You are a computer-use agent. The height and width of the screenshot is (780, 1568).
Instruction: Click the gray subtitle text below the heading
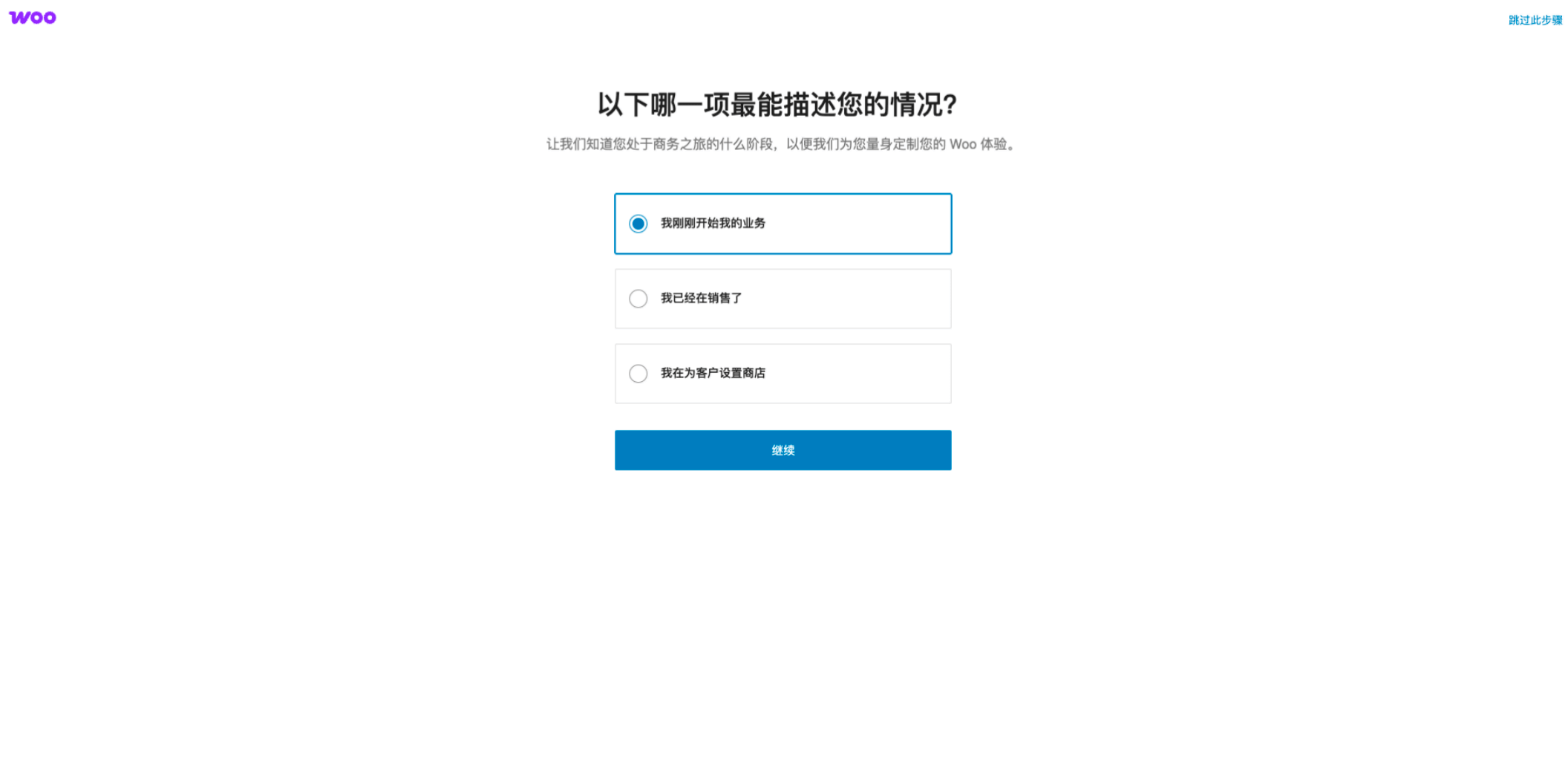click(781, 144)
